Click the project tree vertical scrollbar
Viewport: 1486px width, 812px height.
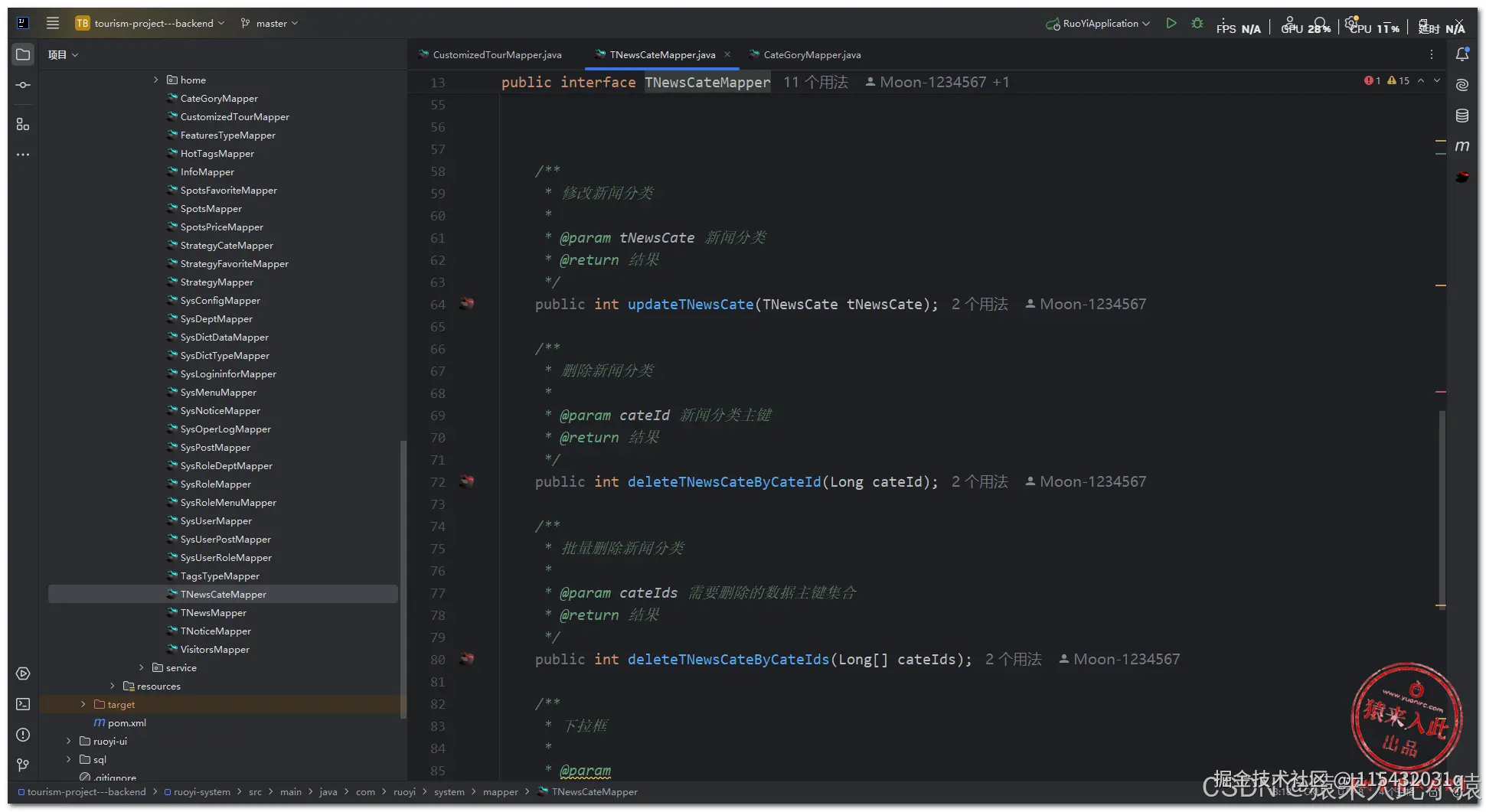[x=403, y=579]
